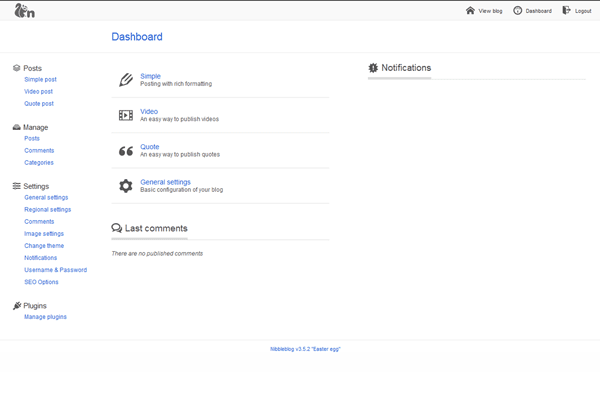Select Quote post in sidebar
Viewport: 600px width, 400px height.
(x=39, y=103)
